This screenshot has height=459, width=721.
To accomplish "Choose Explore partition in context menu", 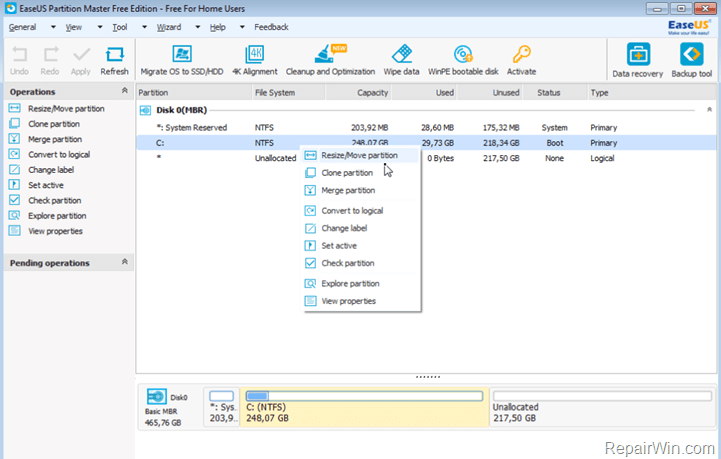I will [361, 283].
